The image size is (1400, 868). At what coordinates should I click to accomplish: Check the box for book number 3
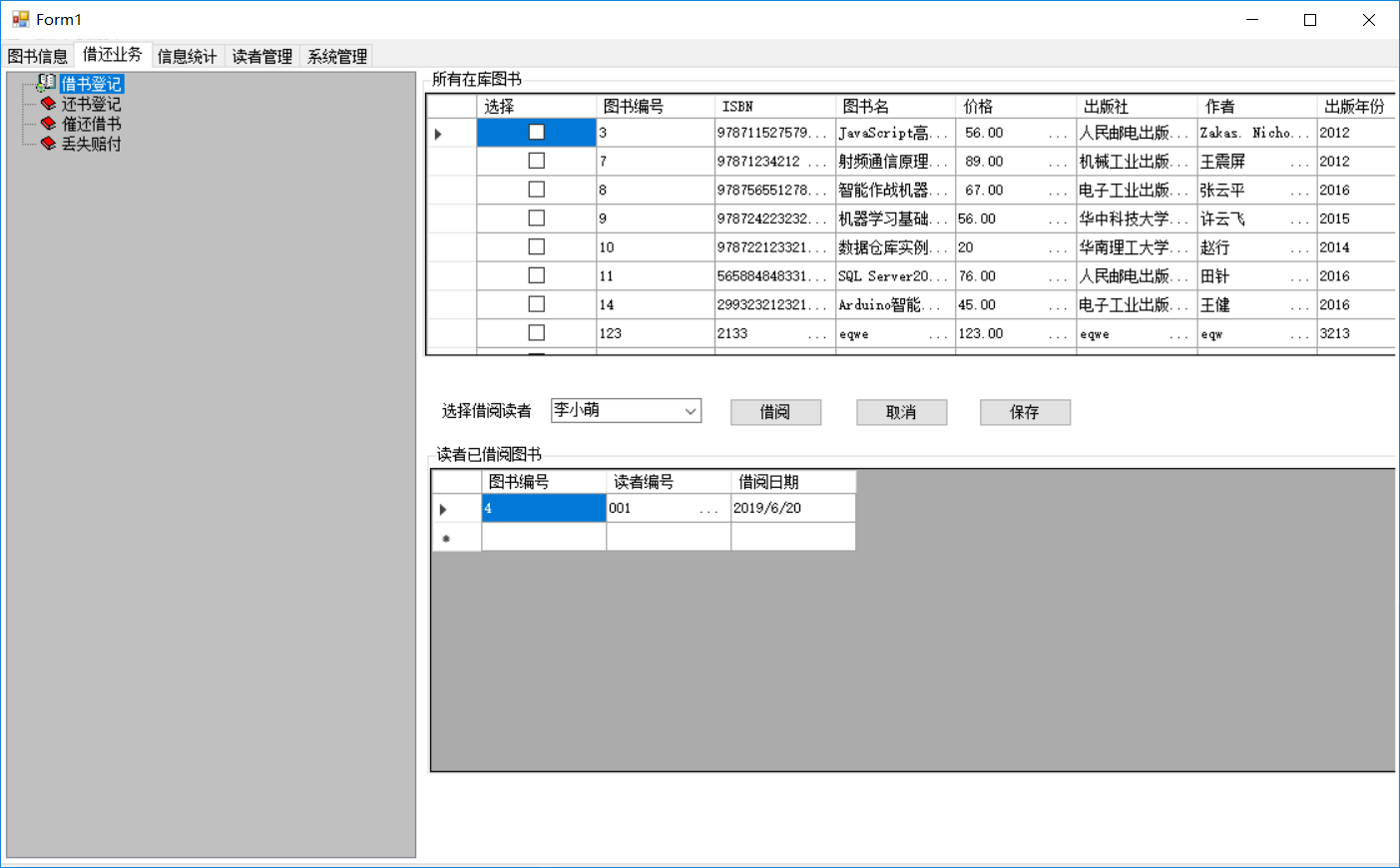pyautogui.click(x=536, y=132)
